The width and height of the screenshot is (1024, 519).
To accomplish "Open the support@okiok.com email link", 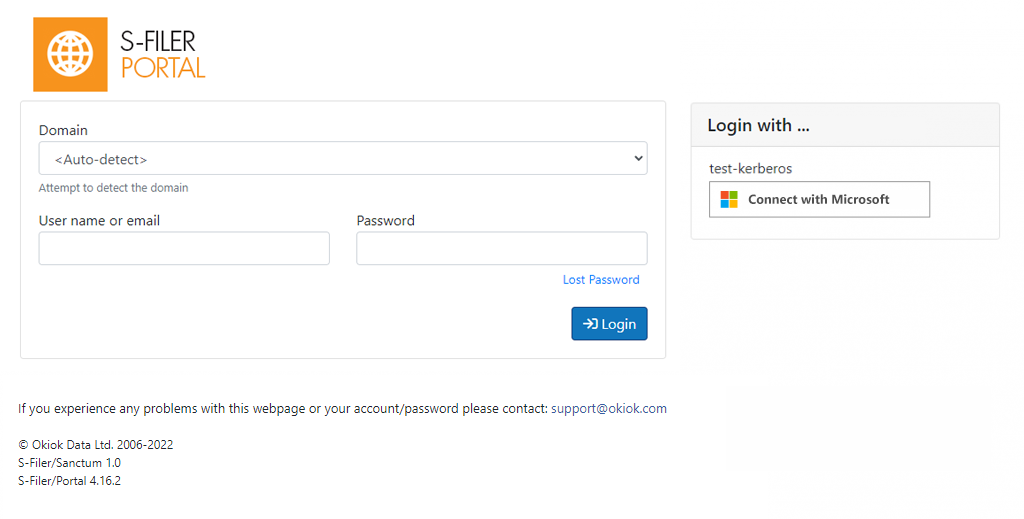I will coord(609,409).
